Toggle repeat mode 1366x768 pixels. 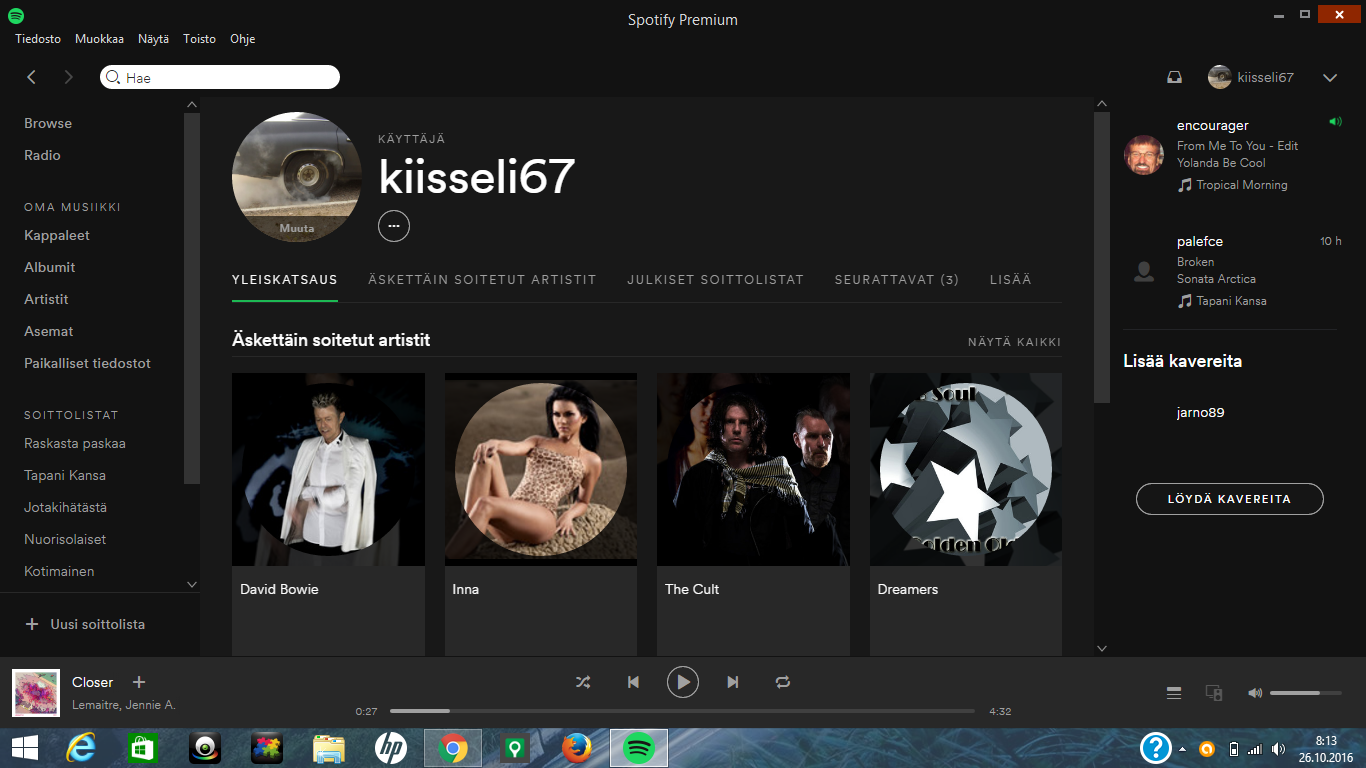(x=783, y=681)
